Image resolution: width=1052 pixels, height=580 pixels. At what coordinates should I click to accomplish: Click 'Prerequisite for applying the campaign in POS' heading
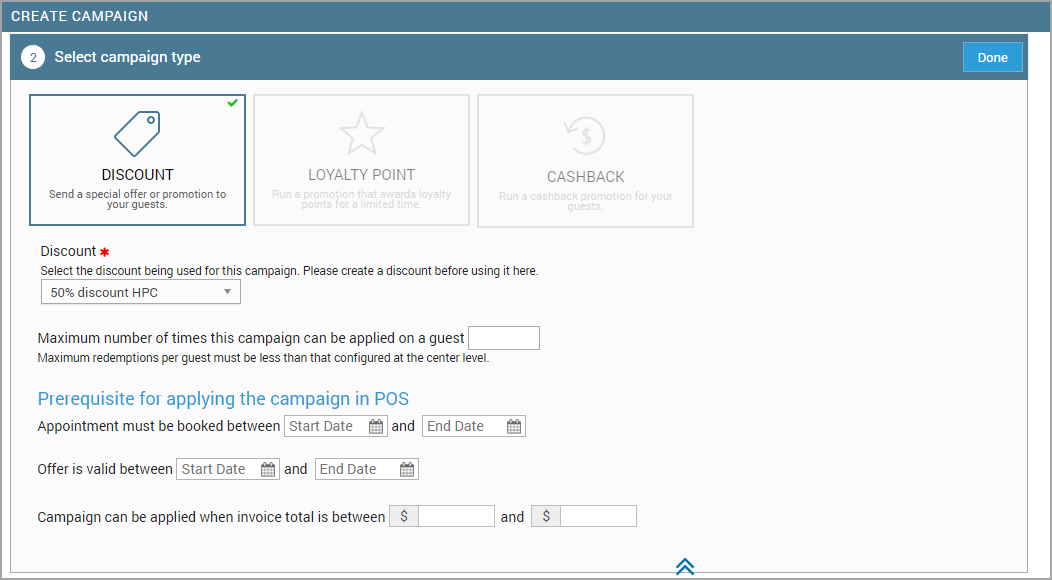pos(223,399)
